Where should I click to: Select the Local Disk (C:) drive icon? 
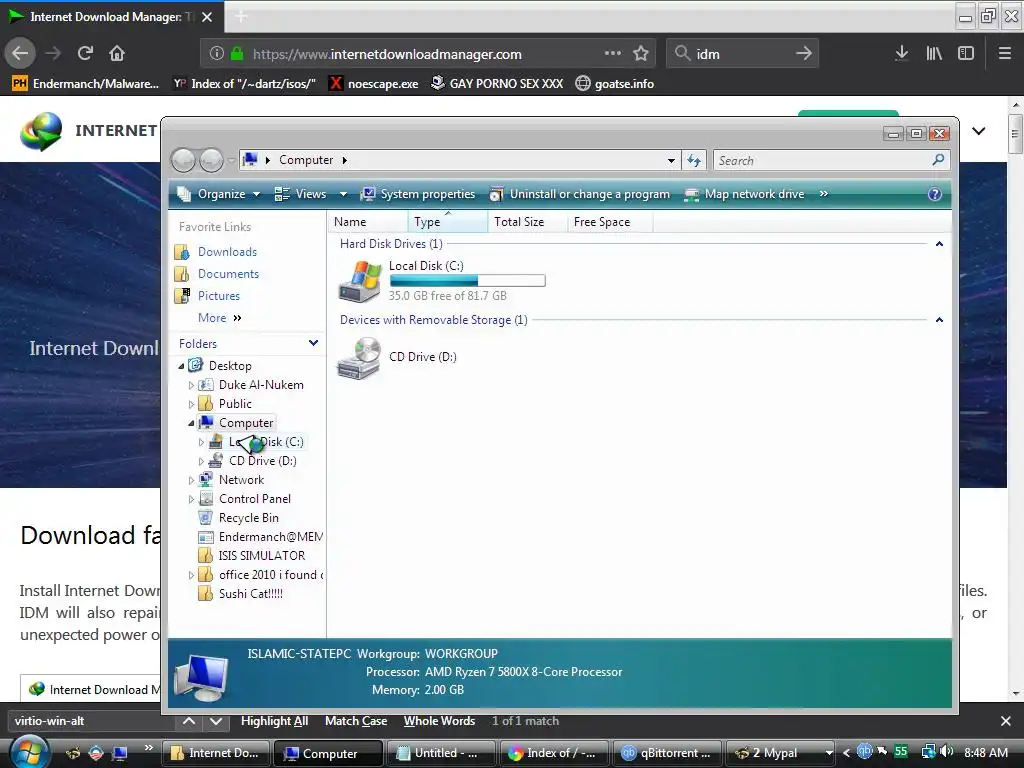click(x=360, y=281)
